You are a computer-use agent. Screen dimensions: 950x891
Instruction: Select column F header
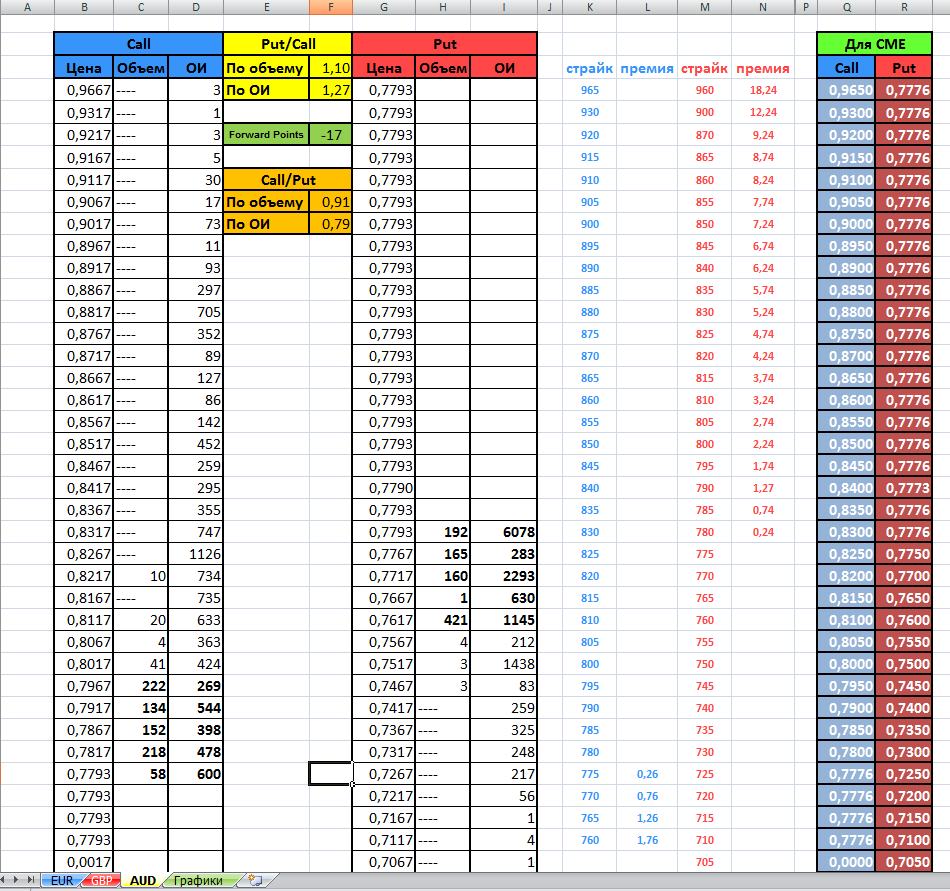pos(331,7)
